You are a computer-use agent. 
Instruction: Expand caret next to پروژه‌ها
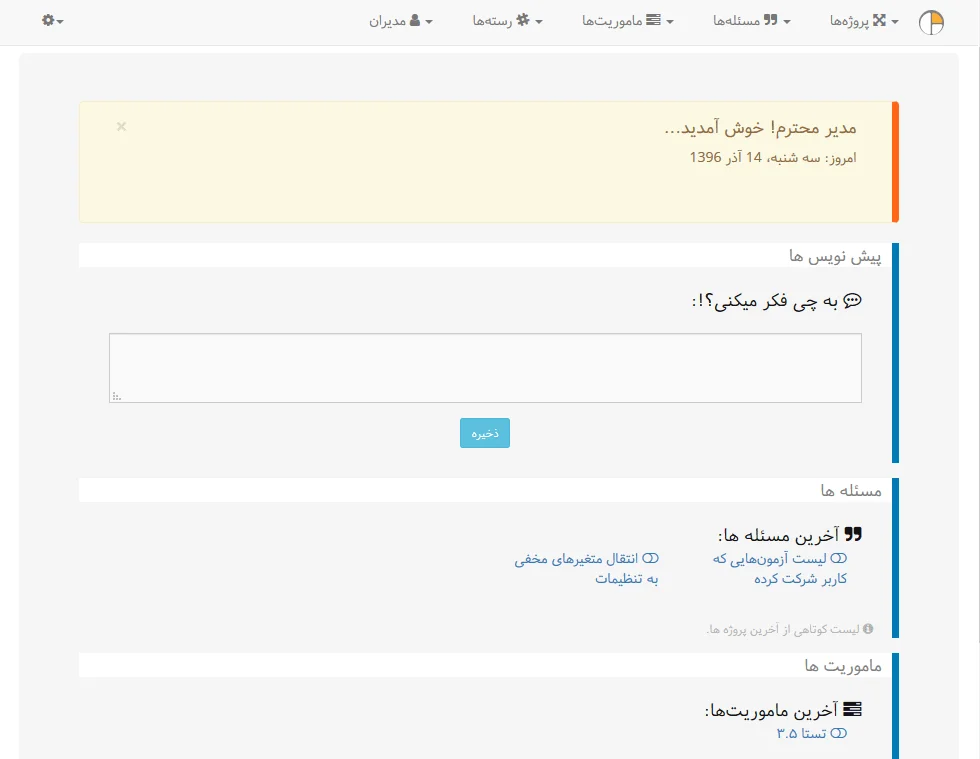[x=895, y=22]
